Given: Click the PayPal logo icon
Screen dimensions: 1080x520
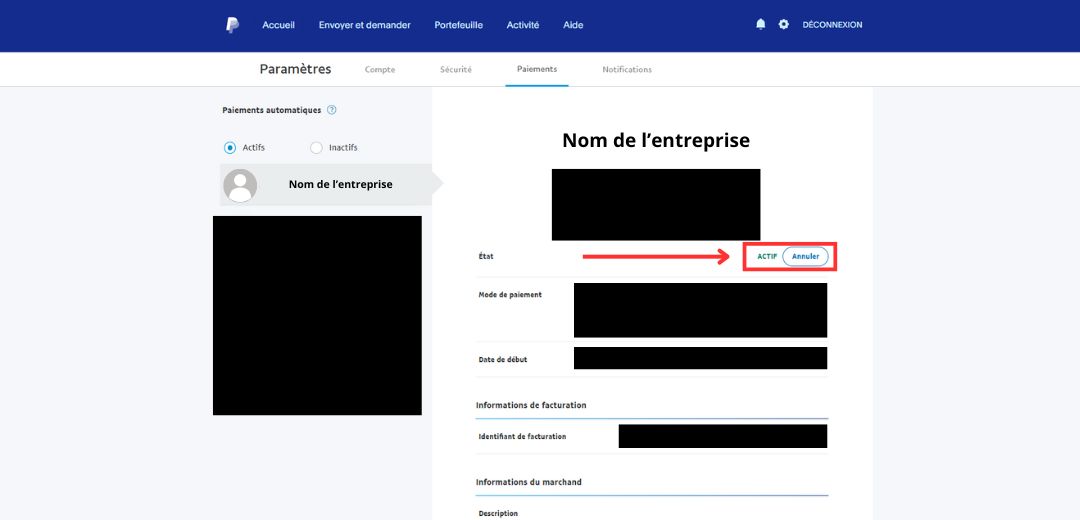Looking at the screenshot, I should (233, 25).
